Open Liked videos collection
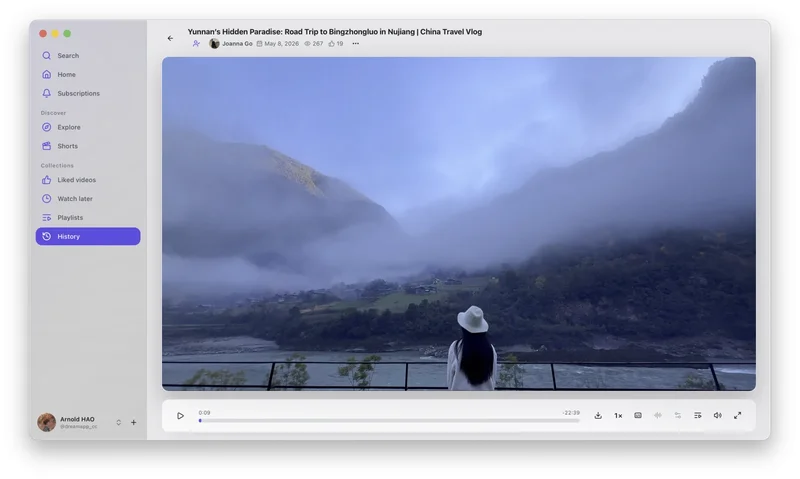This screenshot has height=479, width=800. [x=88, y=180]
